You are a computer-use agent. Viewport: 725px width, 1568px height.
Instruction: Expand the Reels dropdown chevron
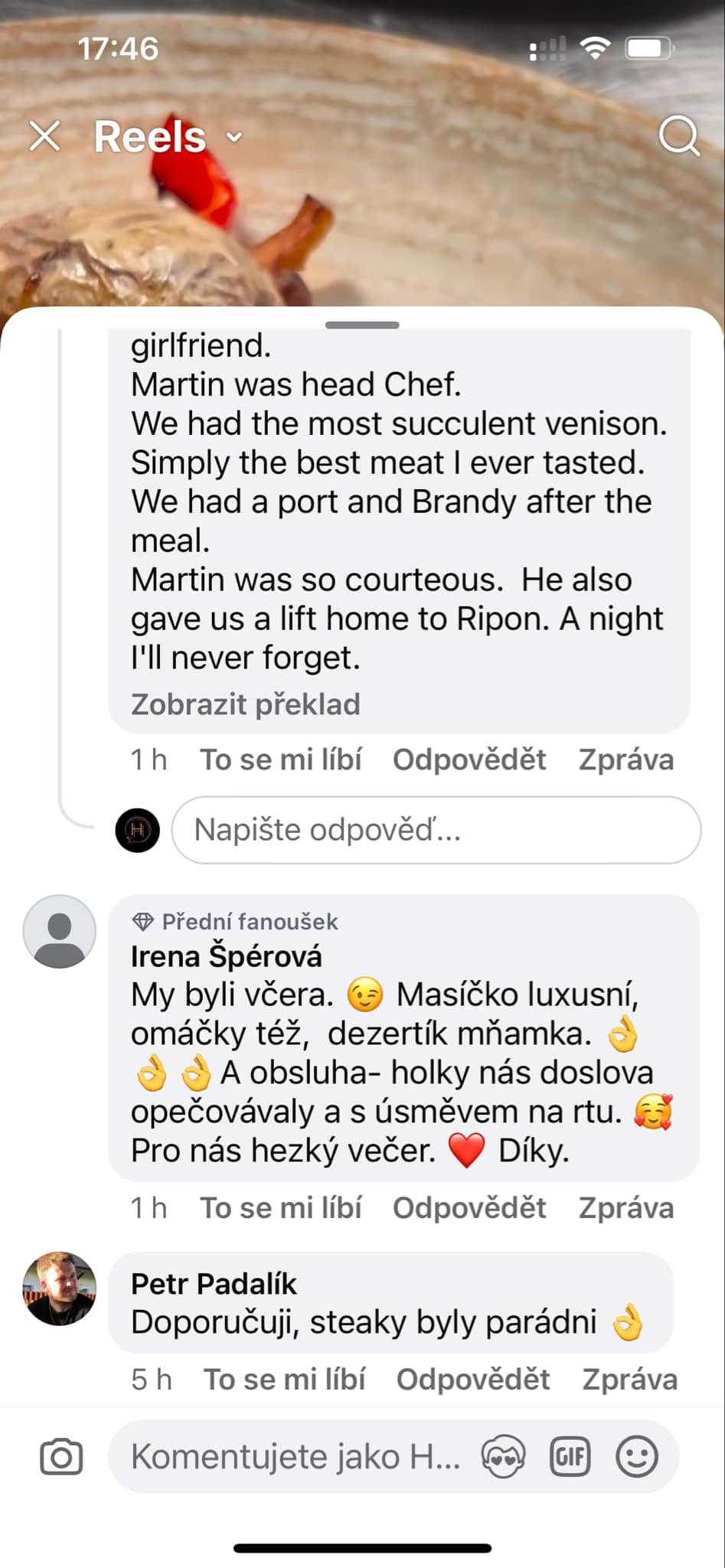[x=234, y=138]
